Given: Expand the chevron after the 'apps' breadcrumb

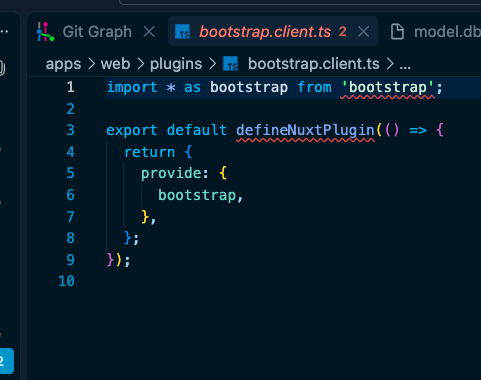Looking at the screenshot, I should pos(92,64).
